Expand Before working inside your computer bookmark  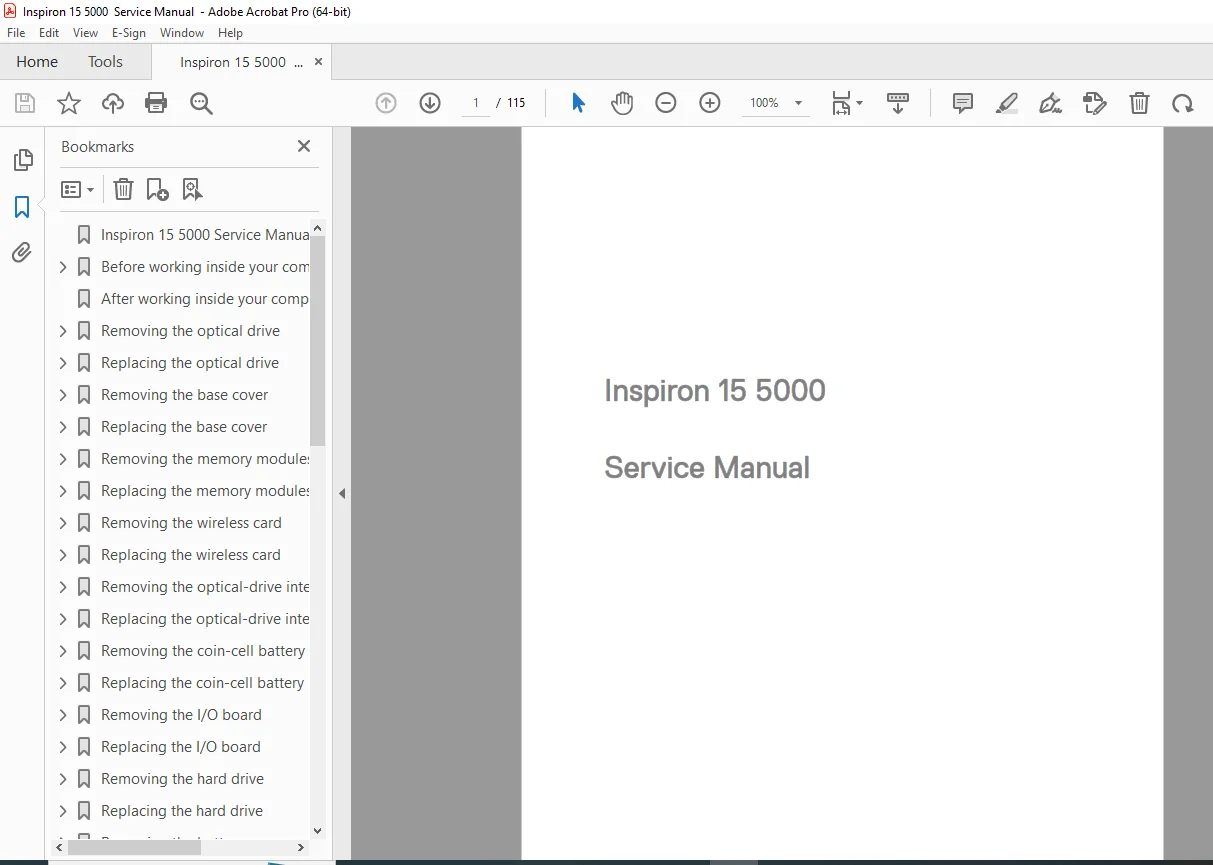pyautogui.click(x=63, y=267)
